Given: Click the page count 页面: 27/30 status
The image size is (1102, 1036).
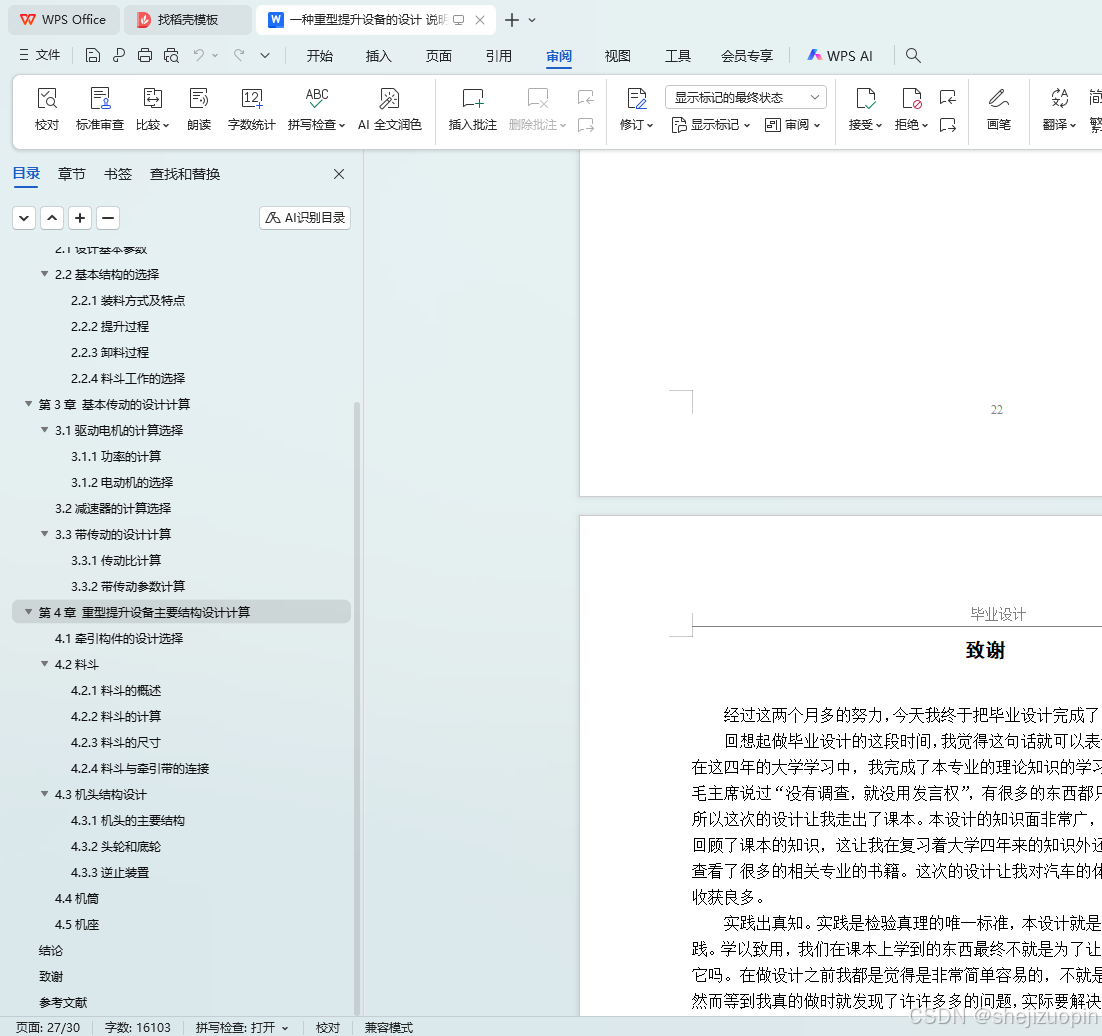Looking at the screenshot, I should tap(48, 1028).
